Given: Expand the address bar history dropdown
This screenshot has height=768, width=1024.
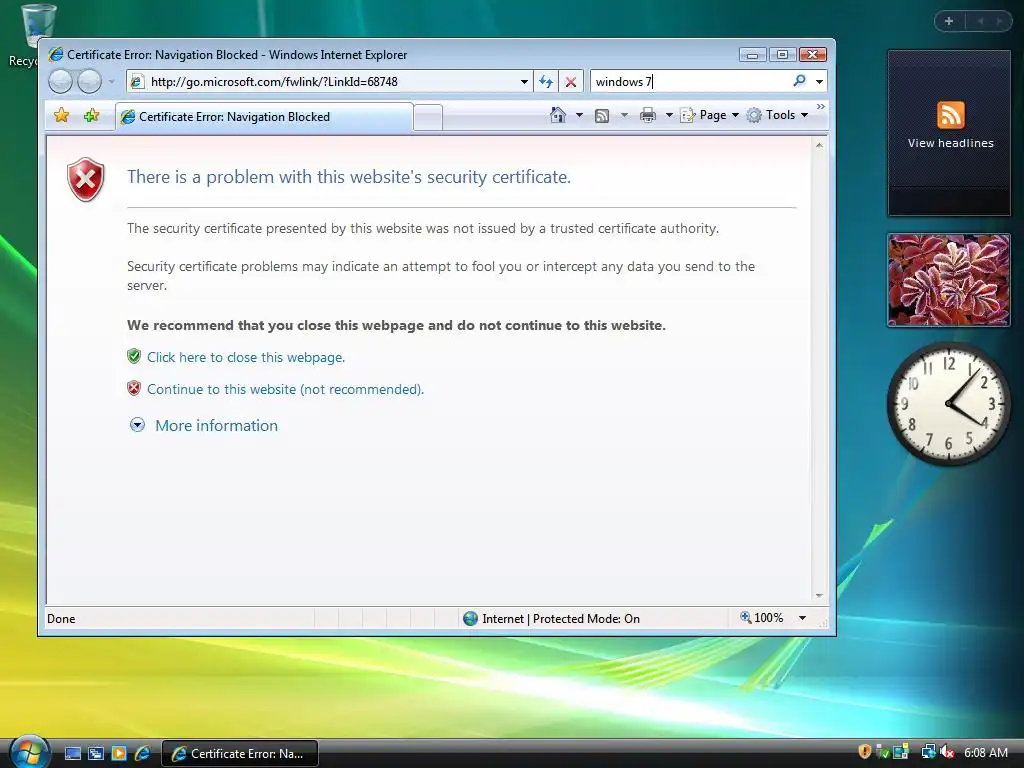Looking at the screenshot, I should (x=524, y=82).
